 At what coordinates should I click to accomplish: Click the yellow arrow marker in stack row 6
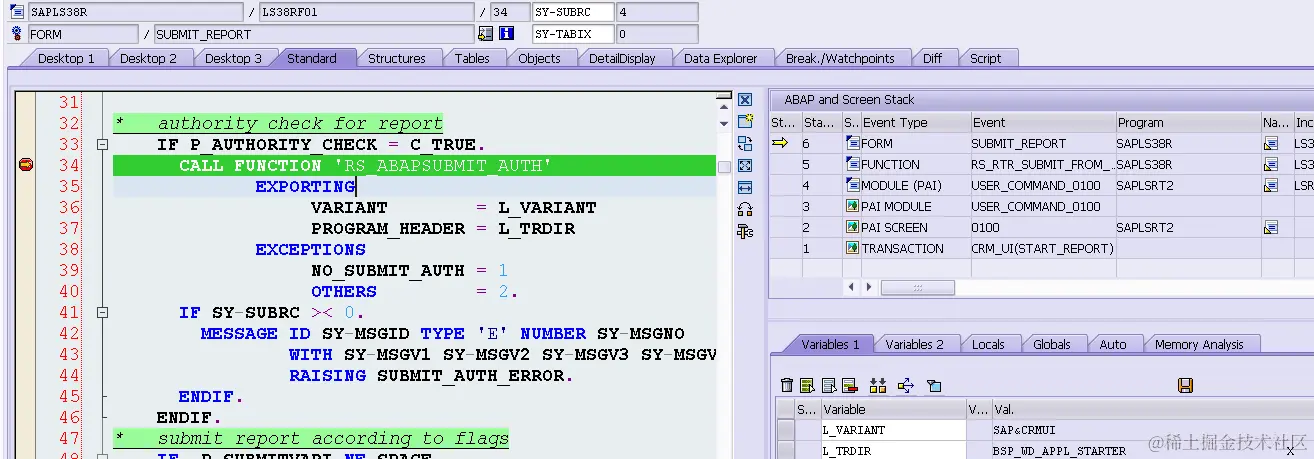coord(781,144)
